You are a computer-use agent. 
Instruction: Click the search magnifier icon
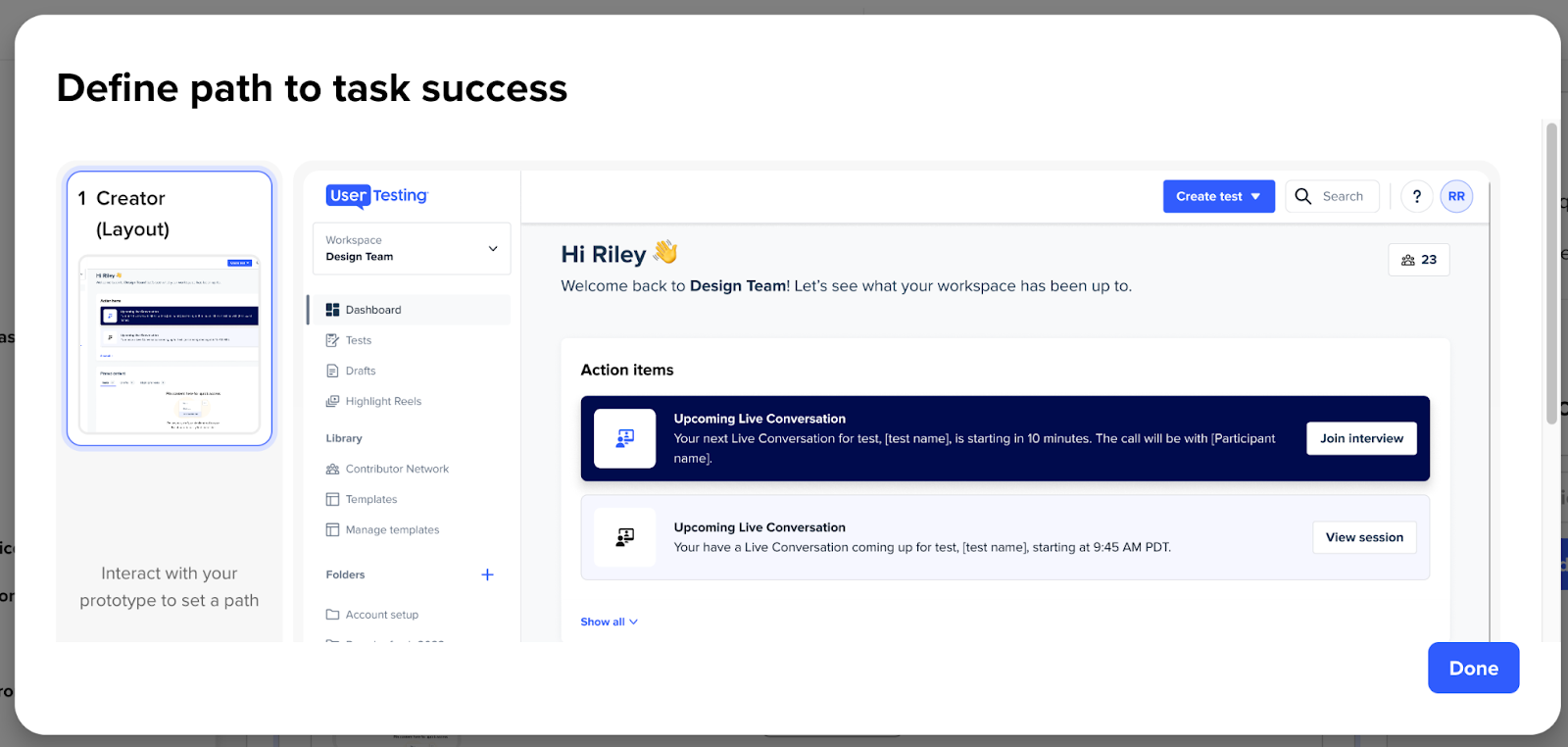click(x=1303, y=196)
